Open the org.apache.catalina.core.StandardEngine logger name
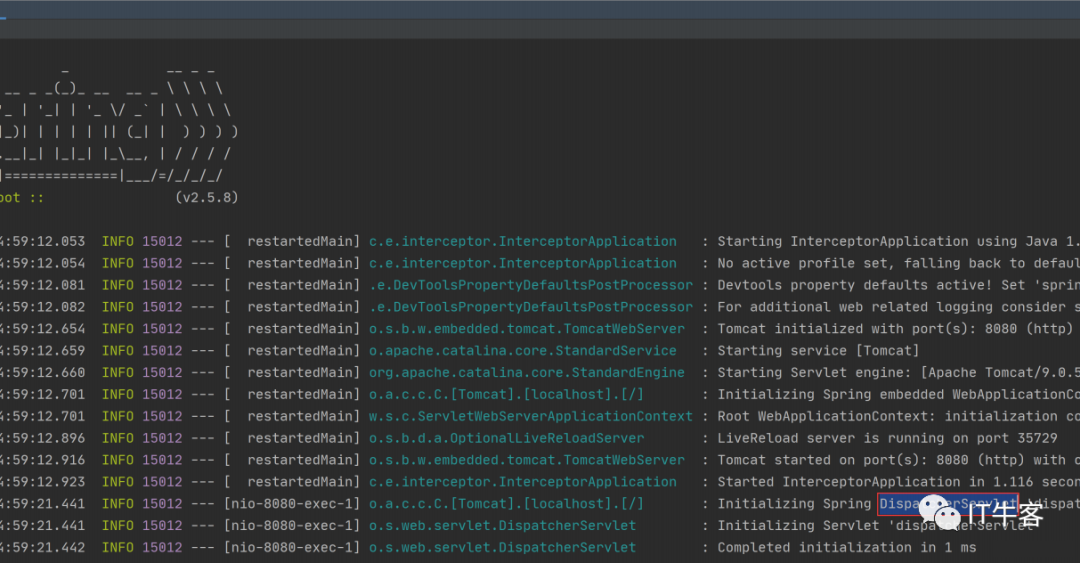 527,373
